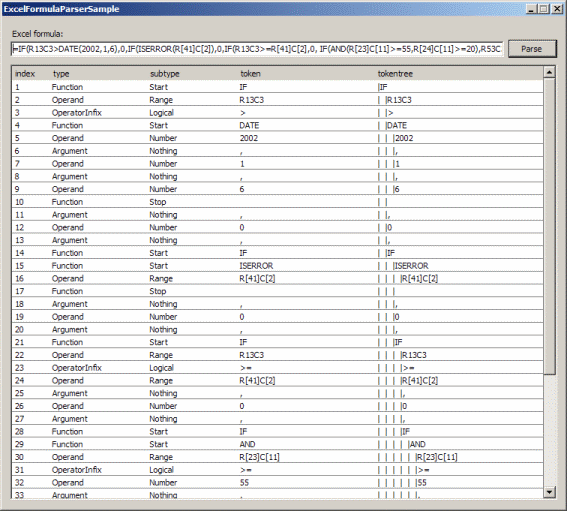Screen dimensions: 567x511
Task: Select row 32 with number 55
Action: [277, 483]
